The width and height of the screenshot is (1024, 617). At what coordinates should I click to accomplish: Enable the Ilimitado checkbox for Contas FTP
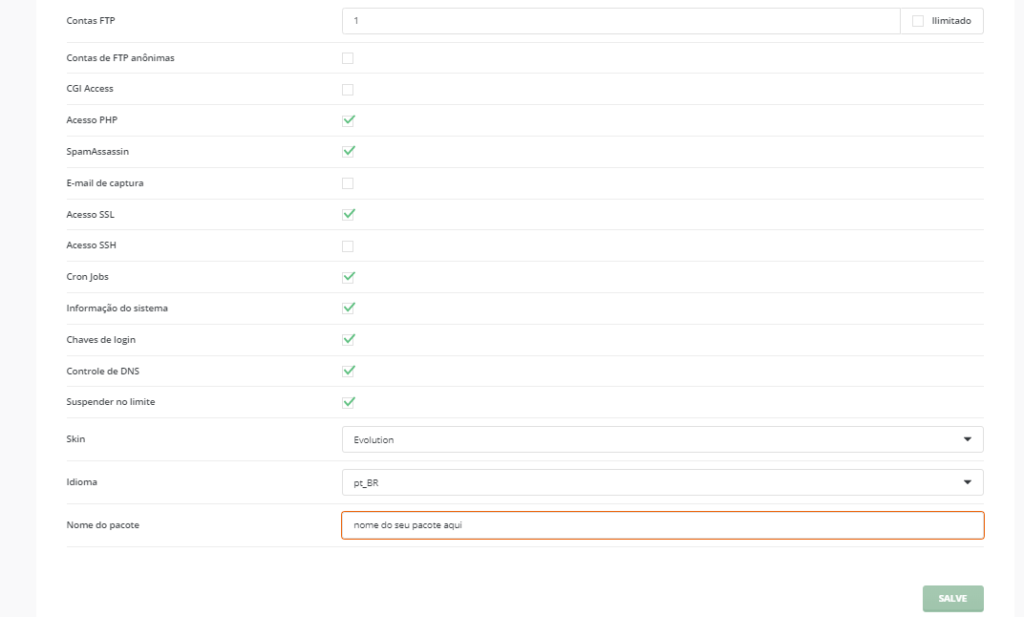[918, 21]
